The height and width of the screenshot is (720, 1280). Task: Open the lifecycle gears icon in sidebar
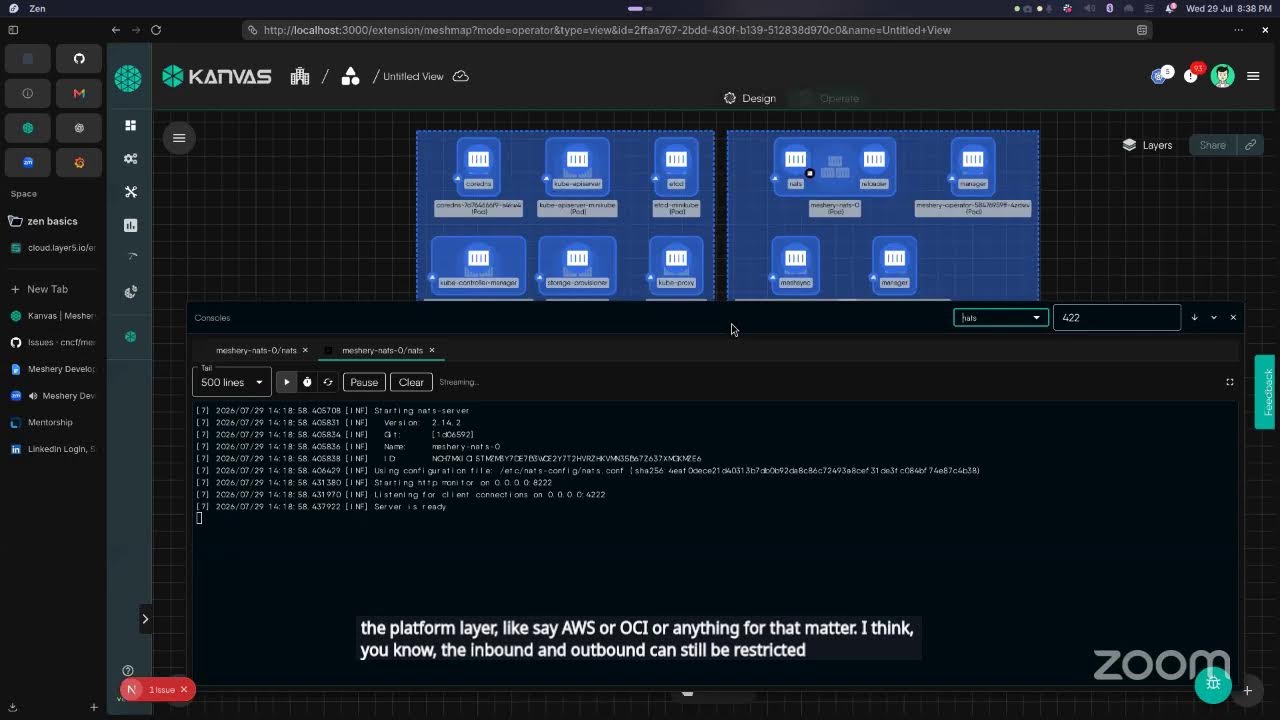pos(130,159)
